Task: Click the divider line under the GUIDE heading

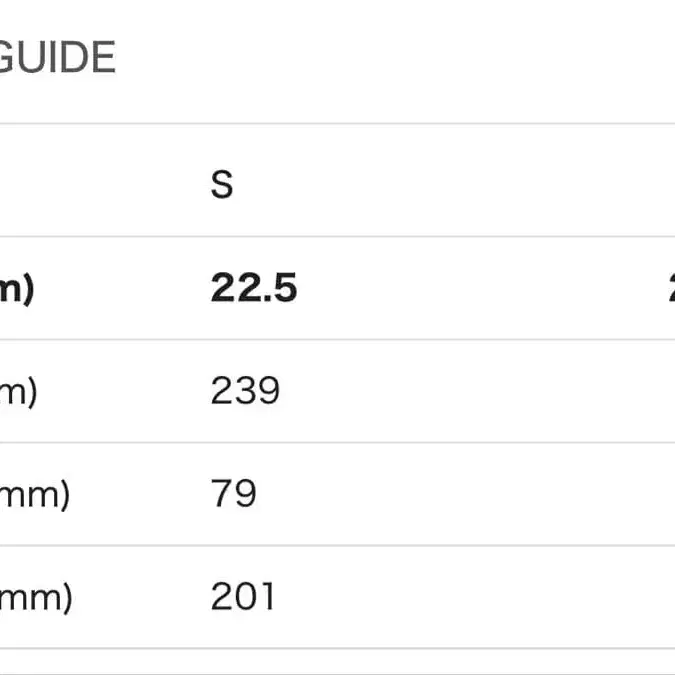Action: (x=337, y=124)
